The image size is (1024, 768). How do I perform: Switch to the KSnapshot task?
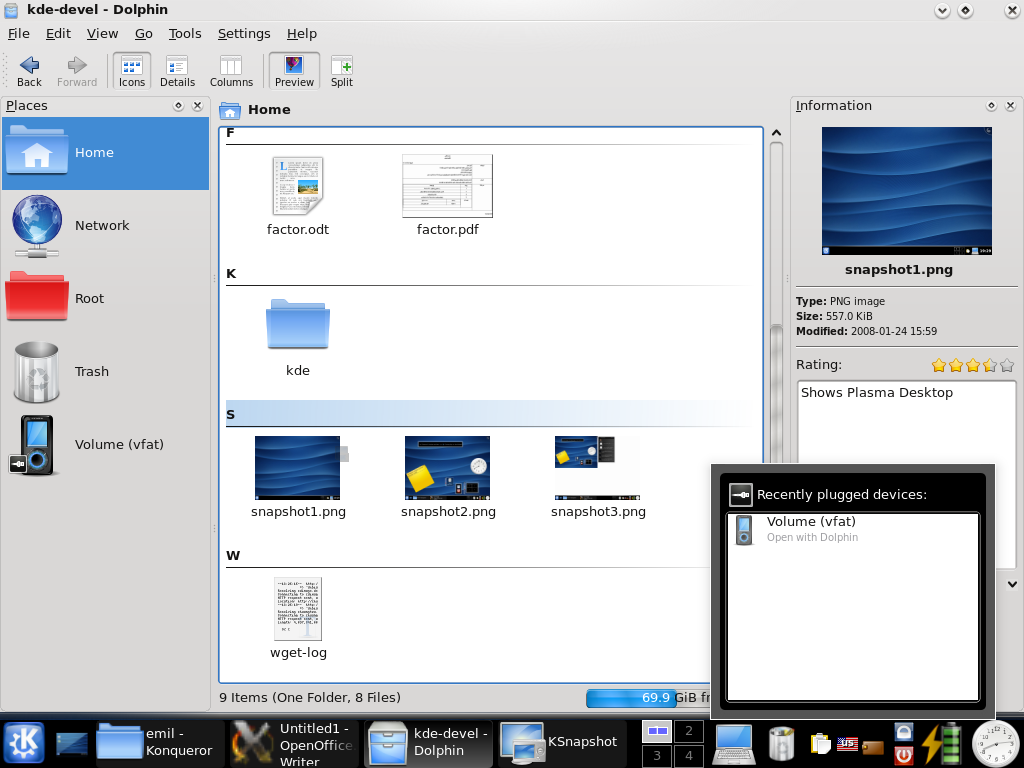click(x=563, y=743)
